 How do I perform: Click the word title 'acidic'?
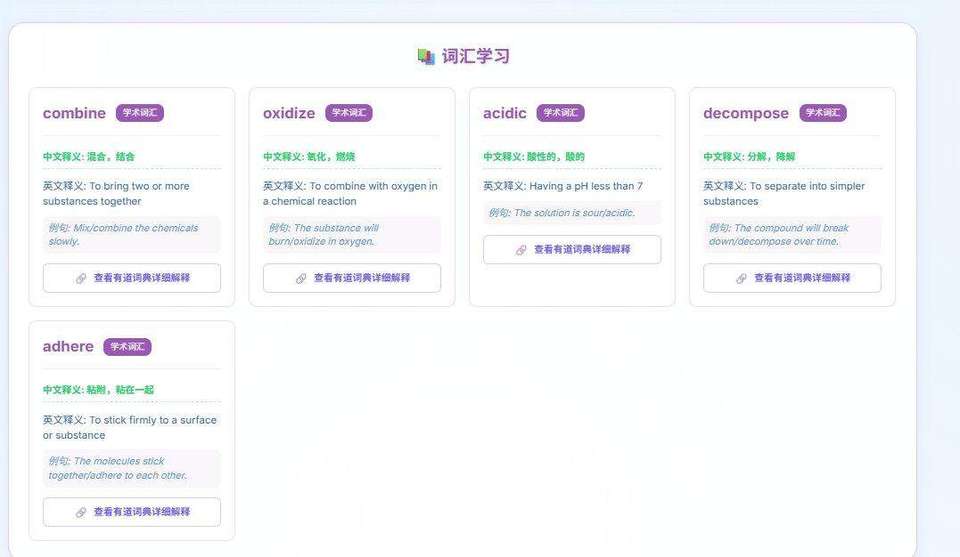(504, 113)
